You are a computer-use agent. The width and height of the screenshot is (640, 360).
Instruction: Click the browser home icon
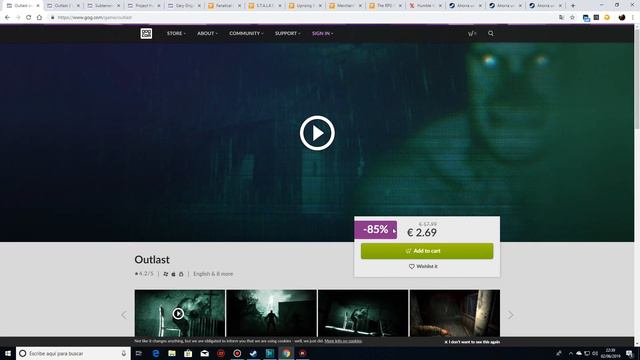[x=39, y=18]
